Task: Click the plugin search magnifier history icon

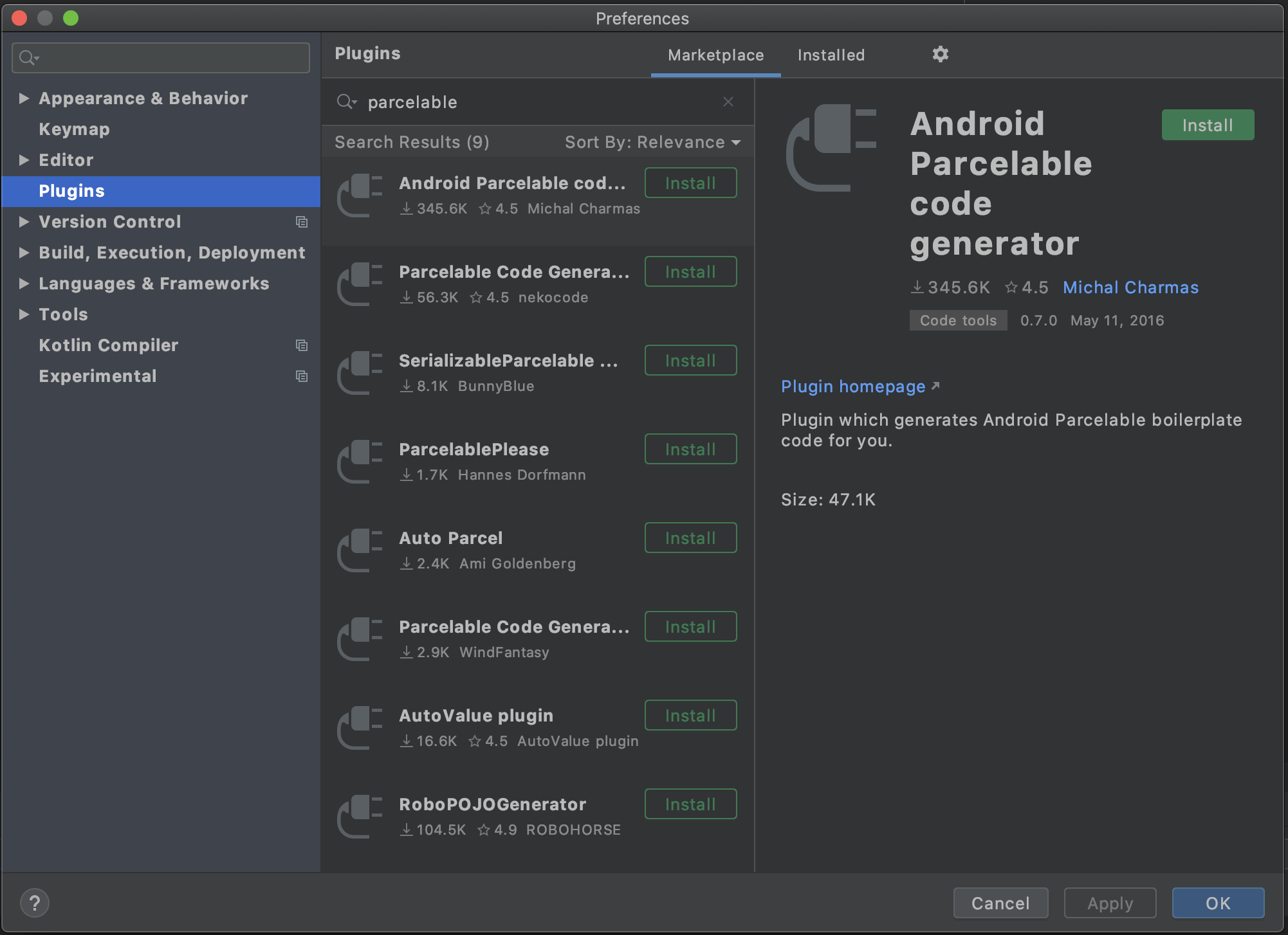Action: tap(347, 102)
